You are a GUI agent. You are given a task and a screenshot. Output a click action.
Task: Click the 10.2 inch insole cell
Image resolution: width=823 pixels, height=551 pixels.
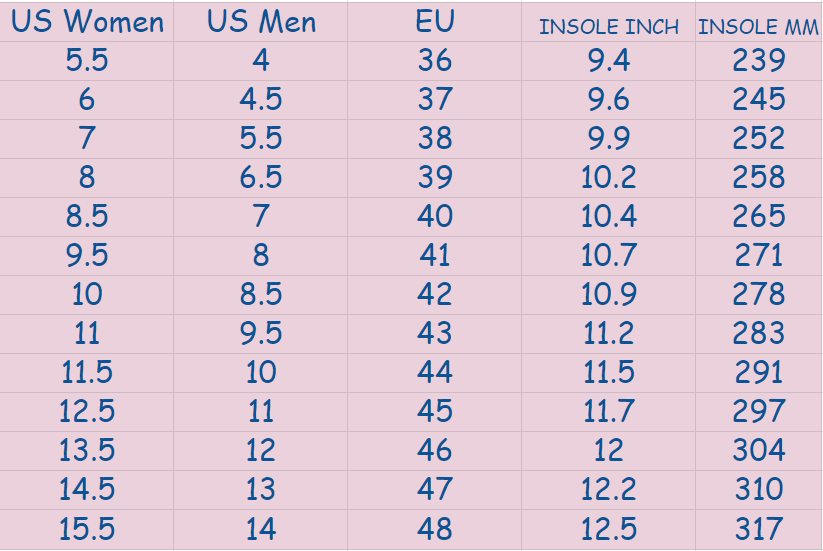tap(608, 178)
